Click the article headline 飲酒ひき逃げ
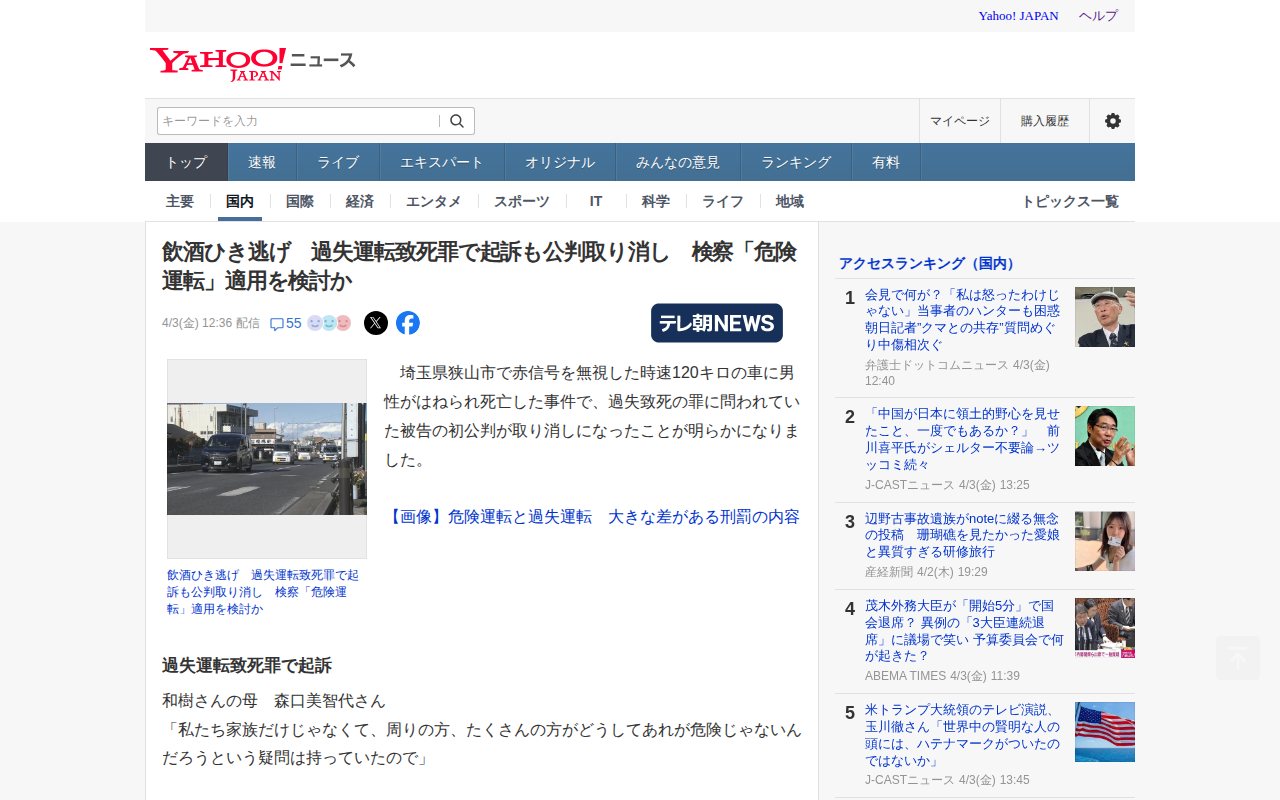The image size is (1280, 800). pyautogui.click(x=479, y=266)
